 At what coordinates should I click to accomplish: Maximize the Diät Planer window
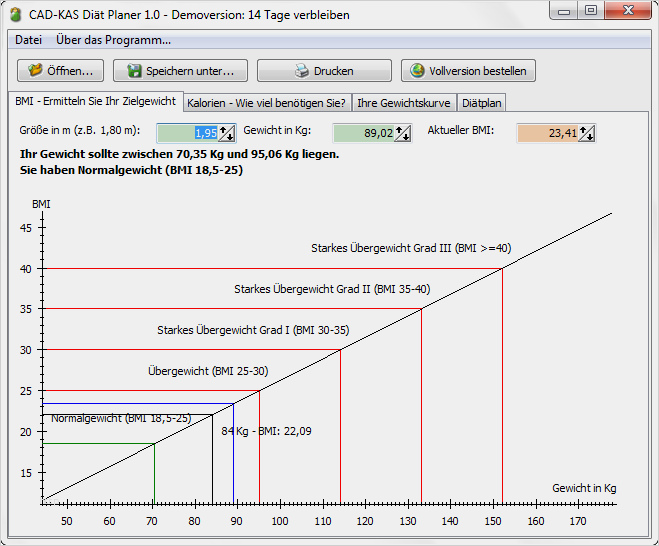(x=591, y=10)
